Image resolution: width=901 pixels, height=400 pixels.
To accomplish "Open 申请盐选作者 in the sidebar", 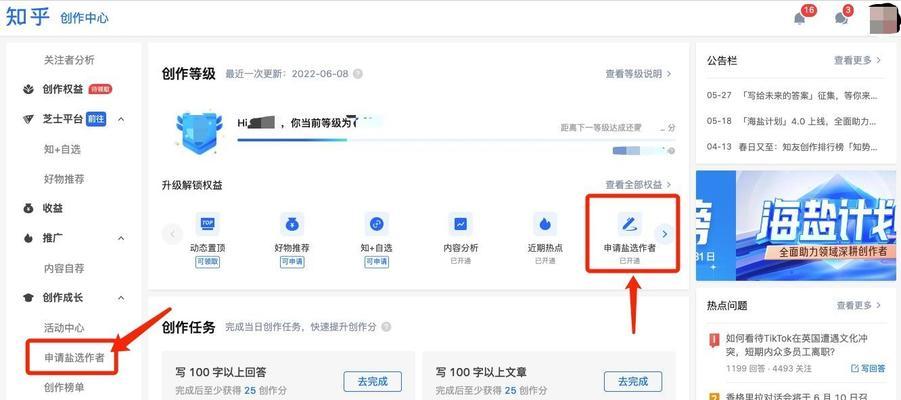I will point(75,357).
